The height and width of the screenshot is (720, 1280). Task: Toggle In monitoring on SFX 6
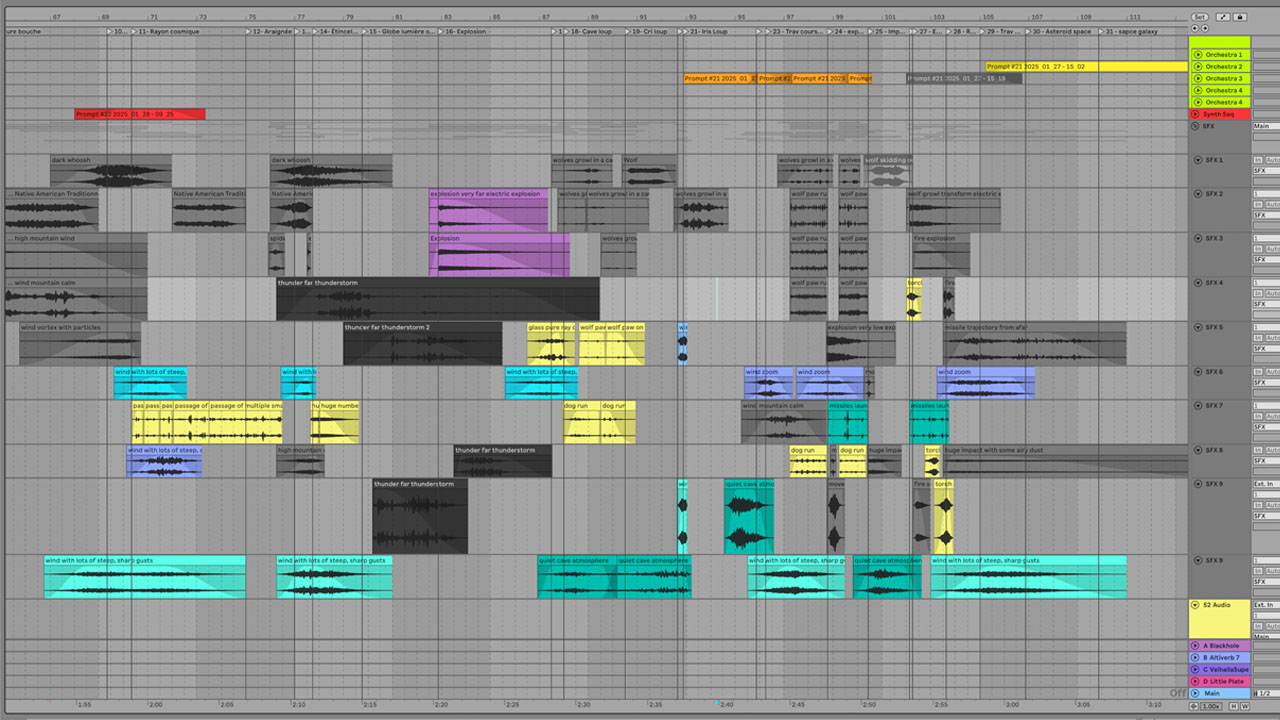tap(1259, 372)
